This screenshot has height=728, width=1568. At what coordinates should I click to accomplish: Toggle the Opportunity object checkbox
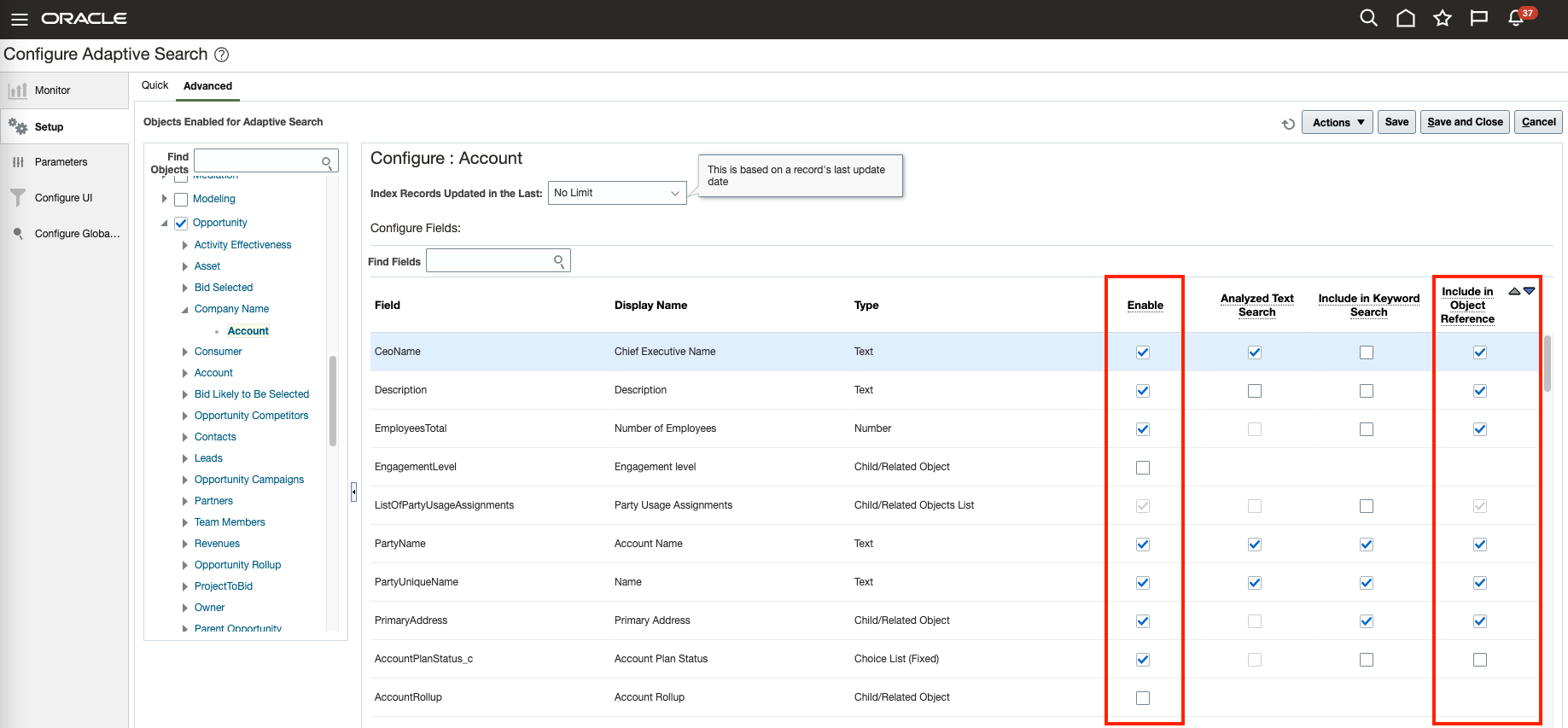(181, 224)
